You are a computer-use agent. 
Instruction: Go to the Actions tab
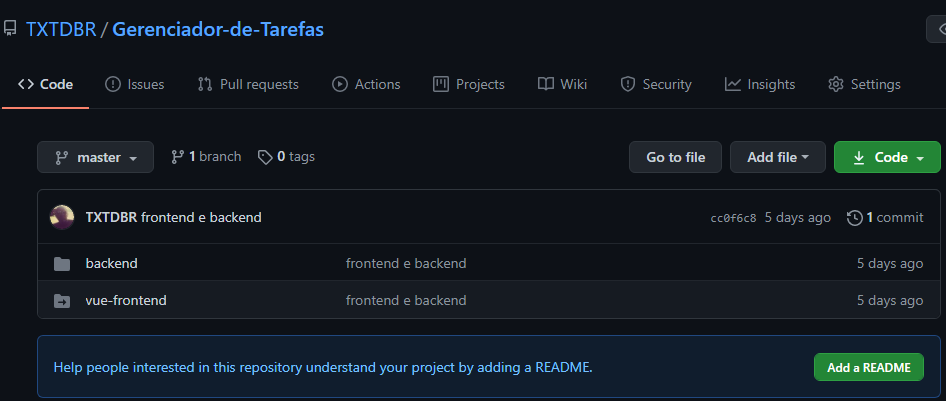[366, 84]
